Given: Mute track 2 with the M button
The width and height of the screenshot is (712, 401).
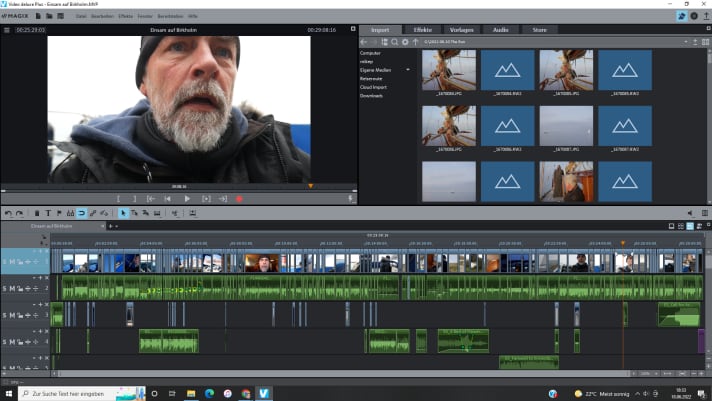Looking at the screenshot, I should pos(13,288).
